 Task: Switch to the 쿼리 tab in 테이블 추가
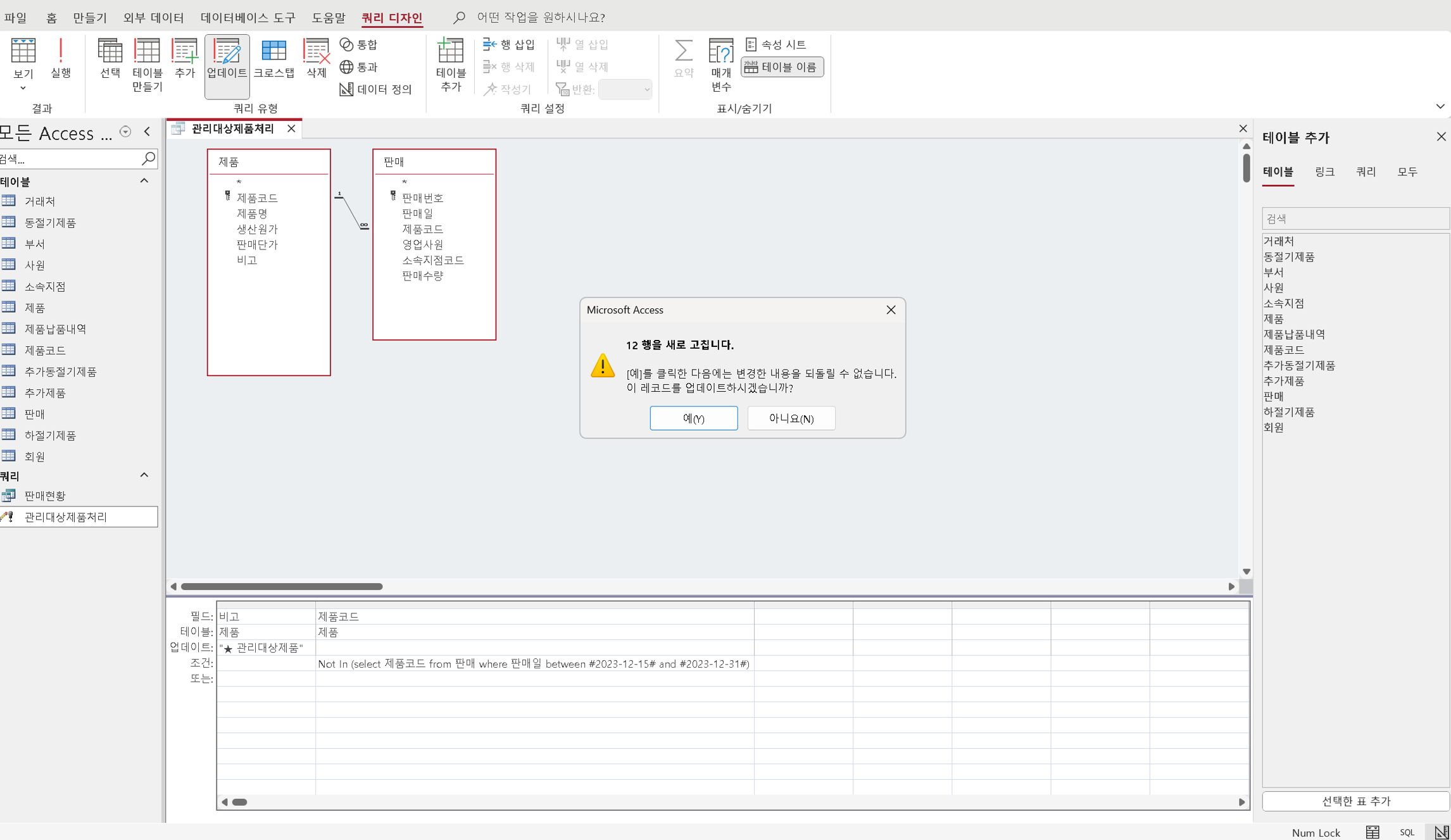[x=1366, y=172]
